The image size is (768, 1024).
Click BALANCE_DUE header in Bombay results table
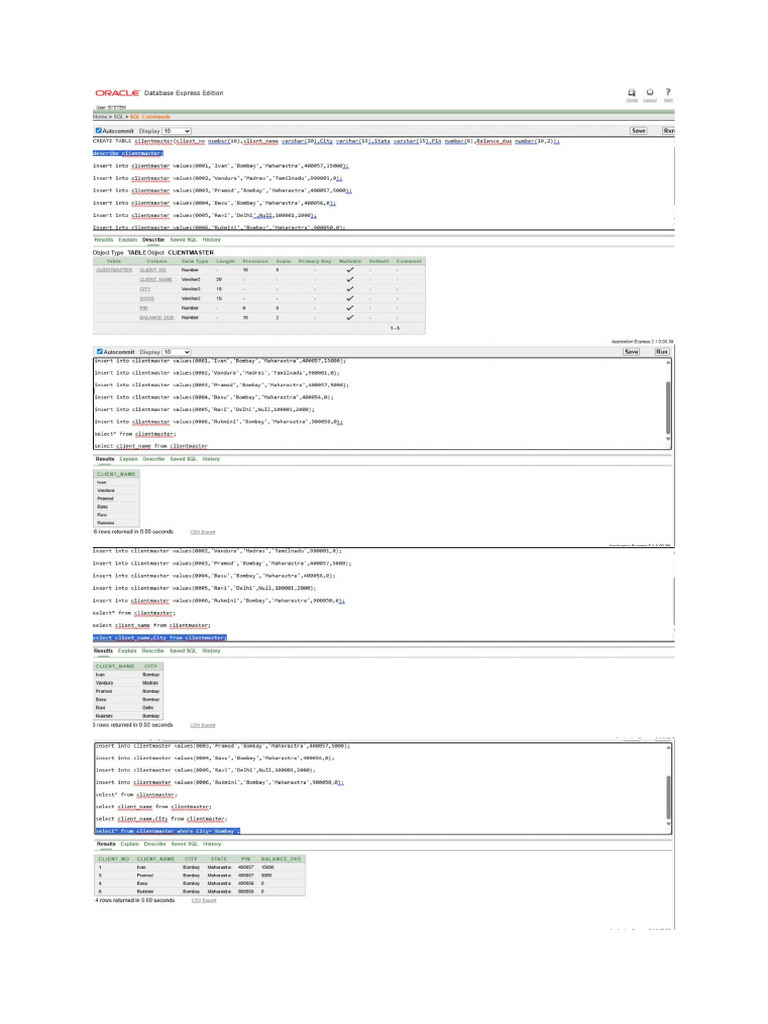[281, 859]
